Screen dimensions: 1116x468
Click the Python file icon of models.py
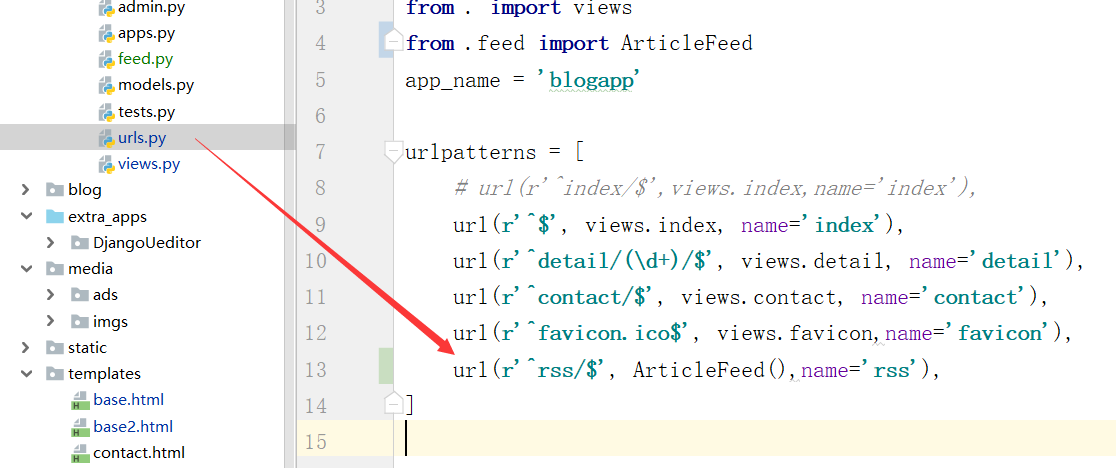[x=106, y=85]
